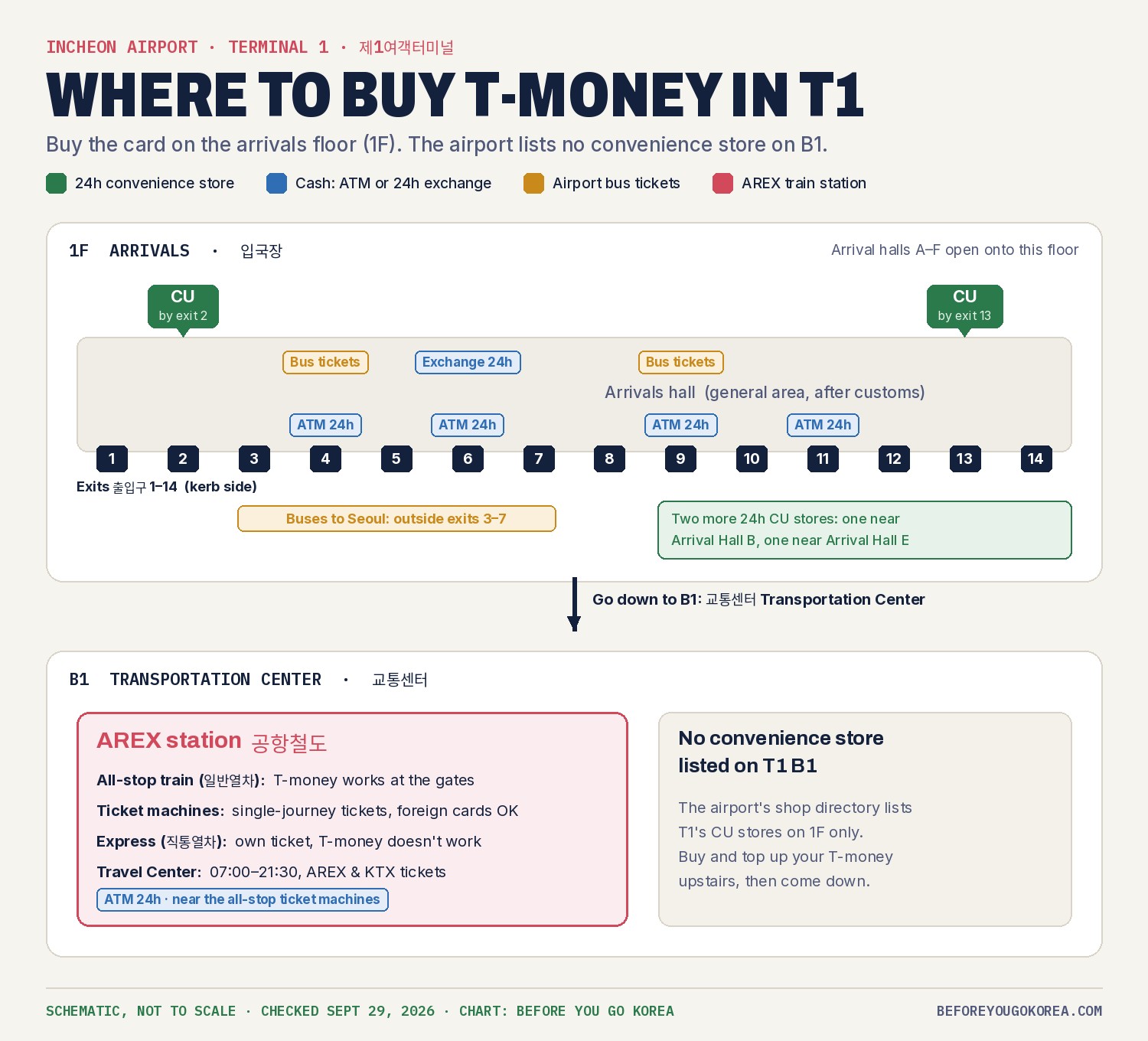Click the green 24h convenience store swatch

[x=56, y=183]
